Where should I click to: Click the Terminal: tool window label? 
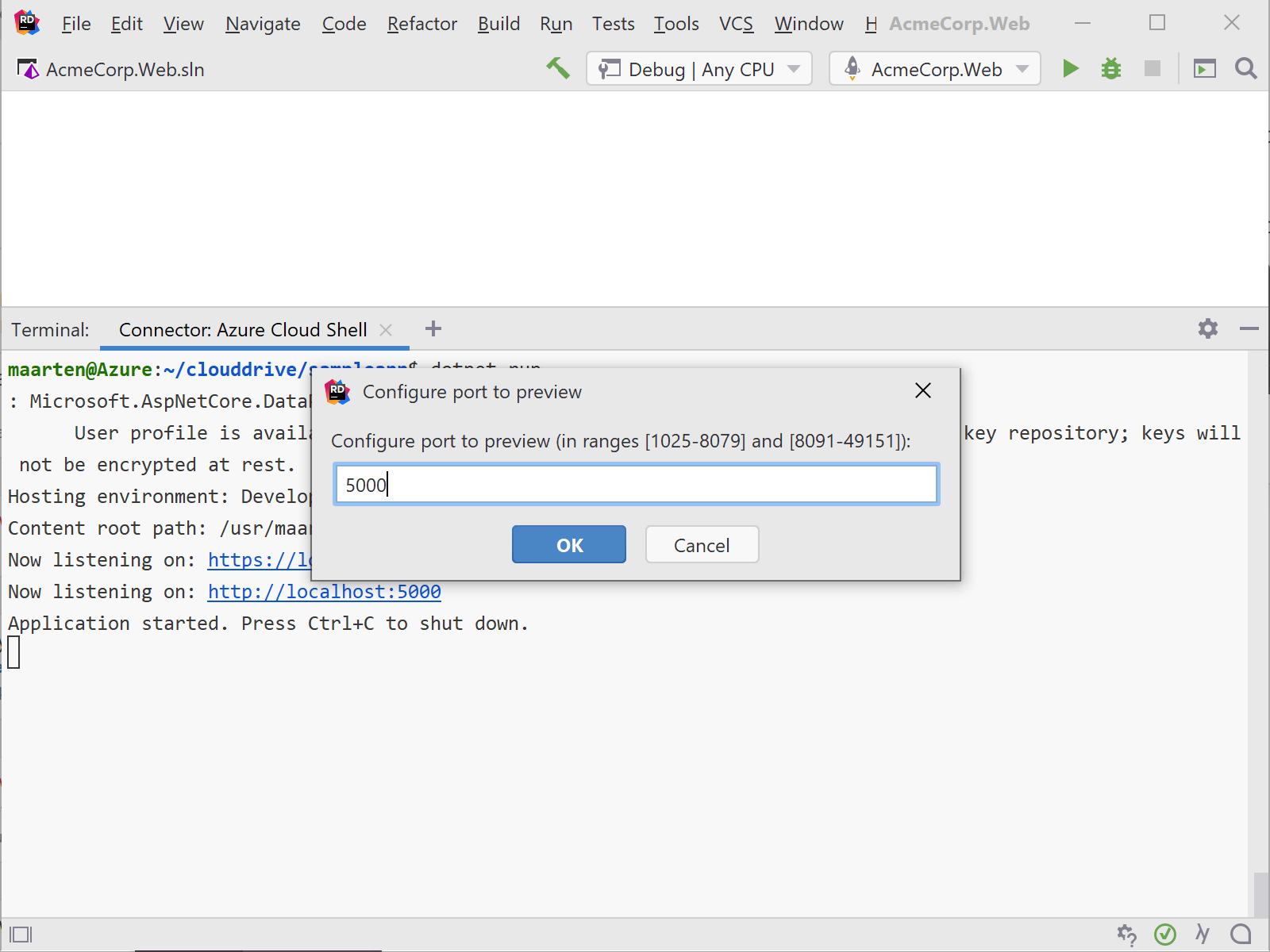pyautogui.click(x=50, y=330)
